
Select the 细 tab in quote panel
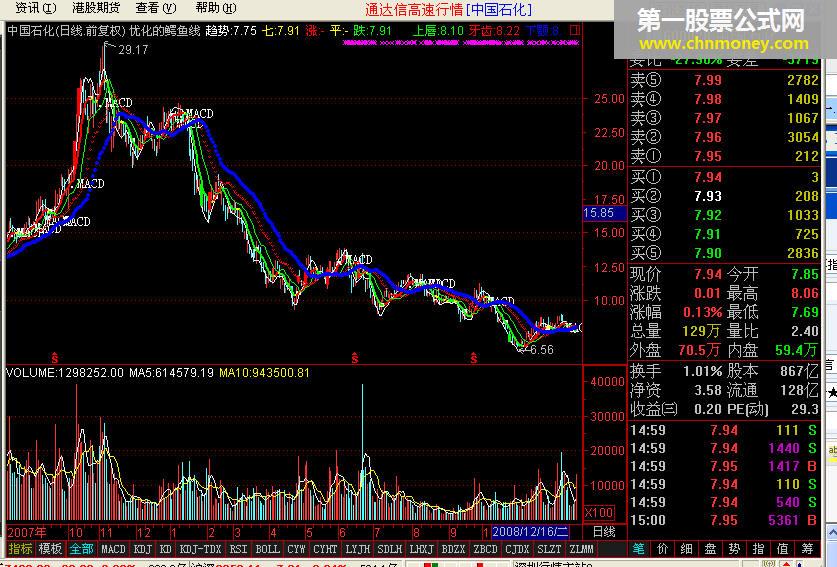[686, 548]
